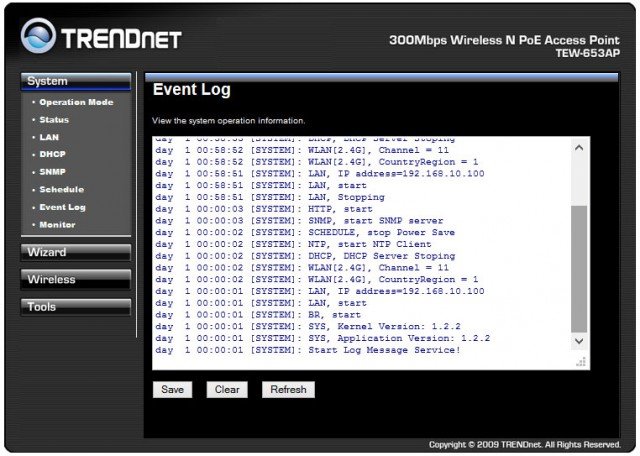Screen dimensions: 640x456
Task: Click the event log scrollbar thumb
Action: coord(579,268)
